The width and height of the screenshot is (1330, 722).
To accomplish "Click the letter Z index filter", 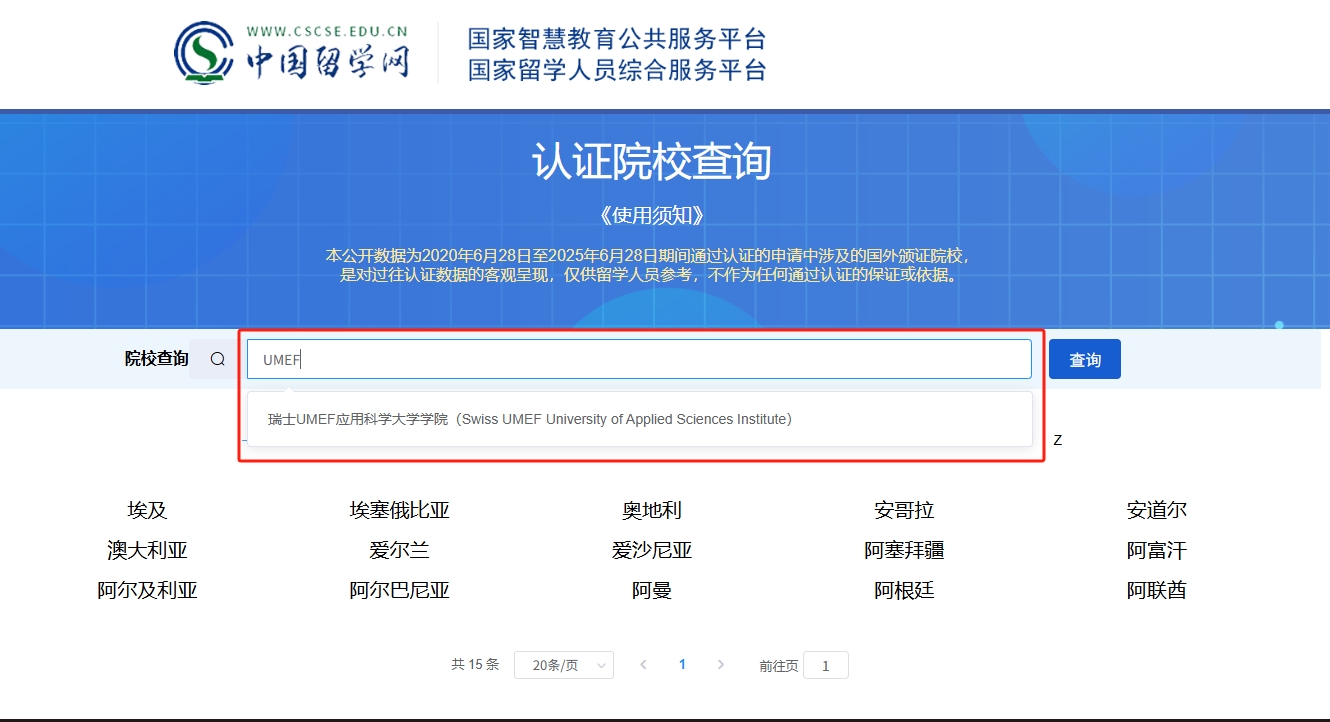I will click(1058, 438).
